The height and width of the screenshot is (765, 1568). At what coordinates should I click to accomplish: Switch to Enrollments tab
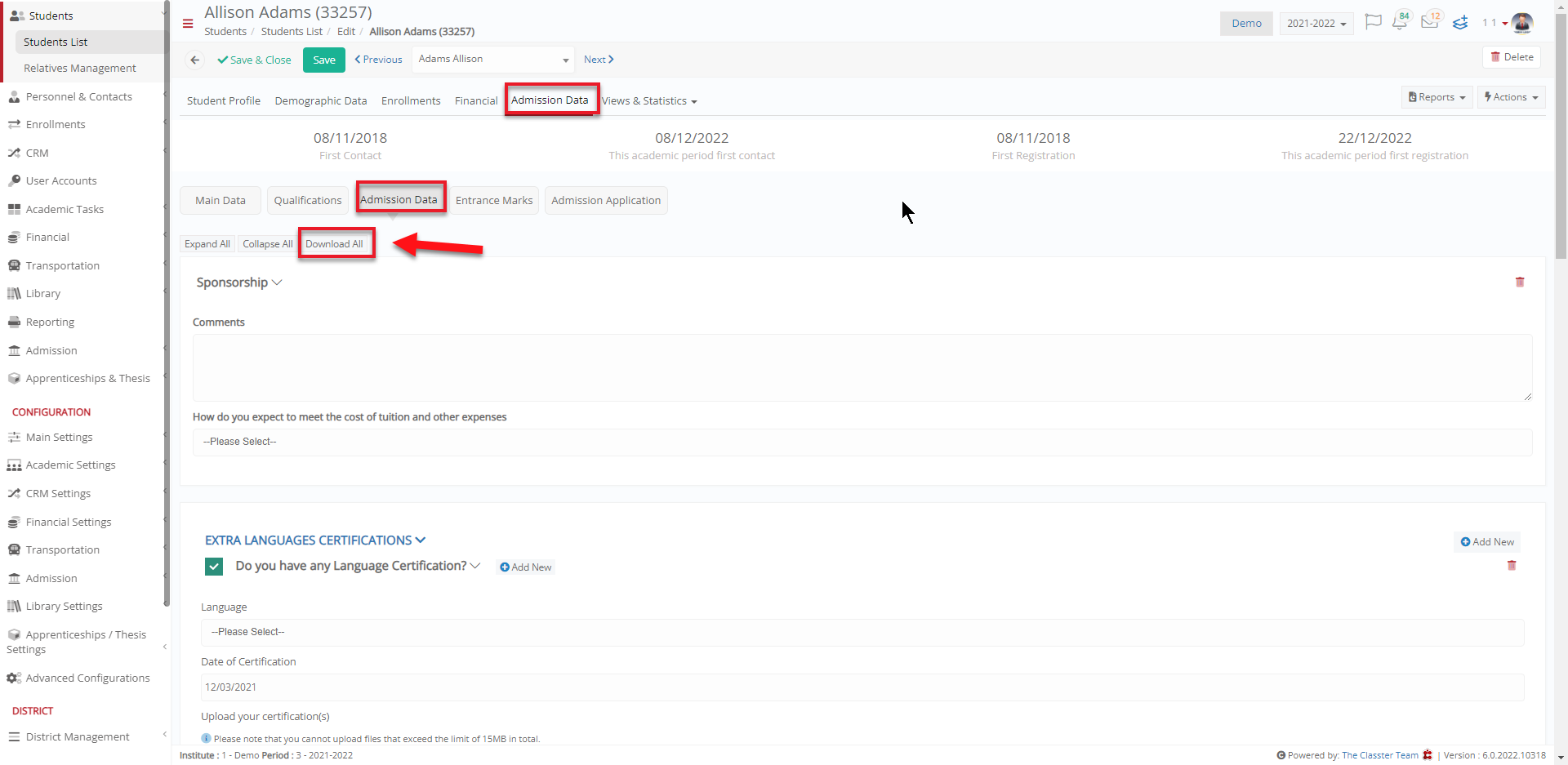click(x=411, y=100)
